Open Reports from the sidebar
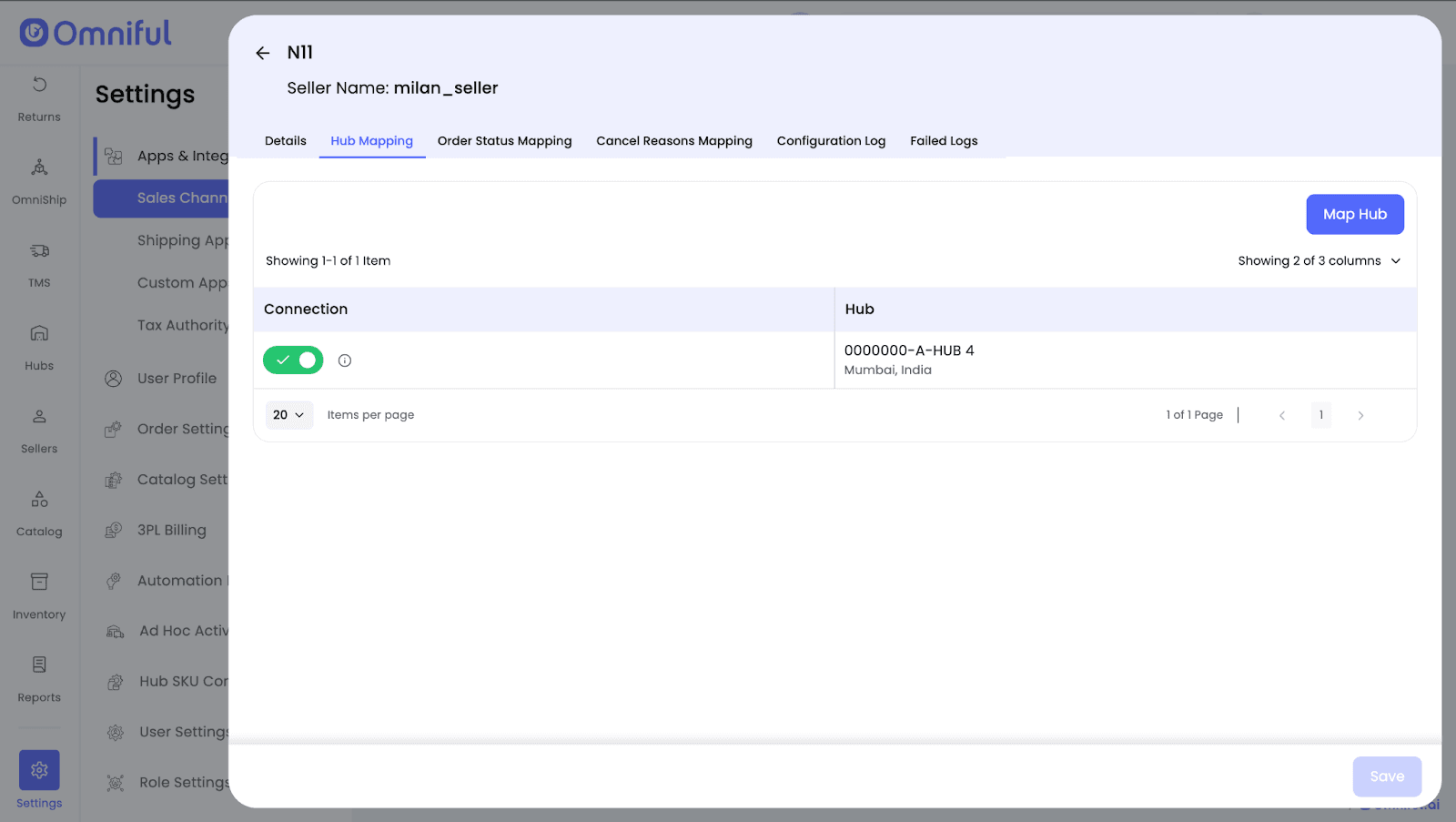Screen dimensions: 1456x822 tap(39, 678)
